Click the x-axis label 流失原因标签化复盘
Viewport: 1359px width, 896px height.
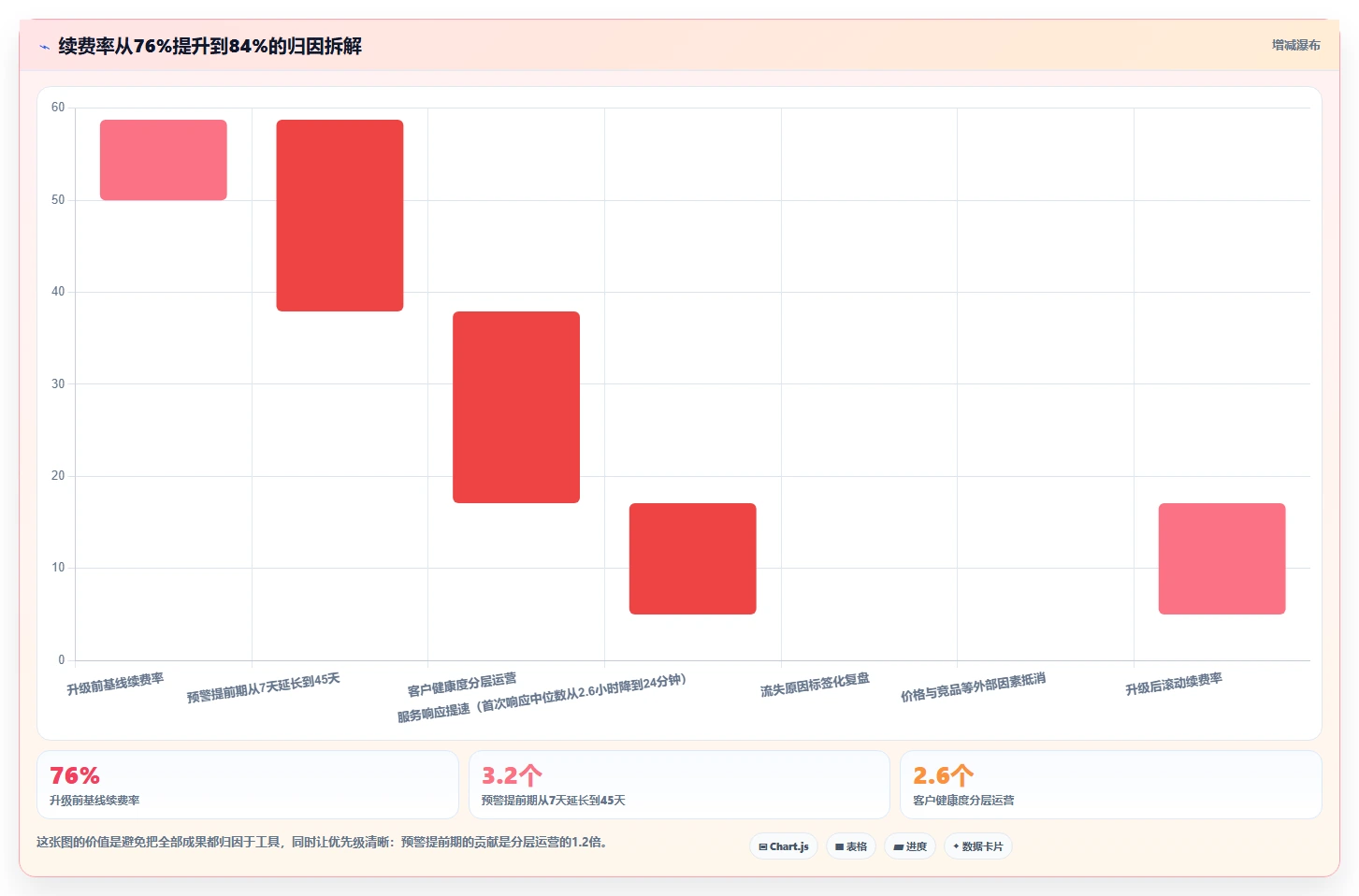(x=815, y=685)
